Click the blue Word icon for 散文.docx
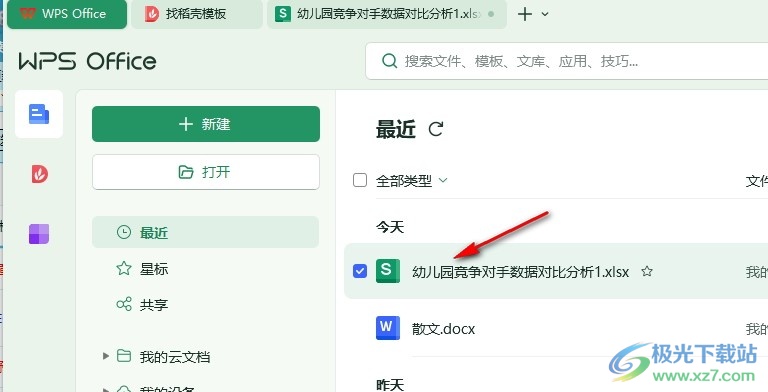The height and width of the screenshot is (392, 768). (387, 328)
